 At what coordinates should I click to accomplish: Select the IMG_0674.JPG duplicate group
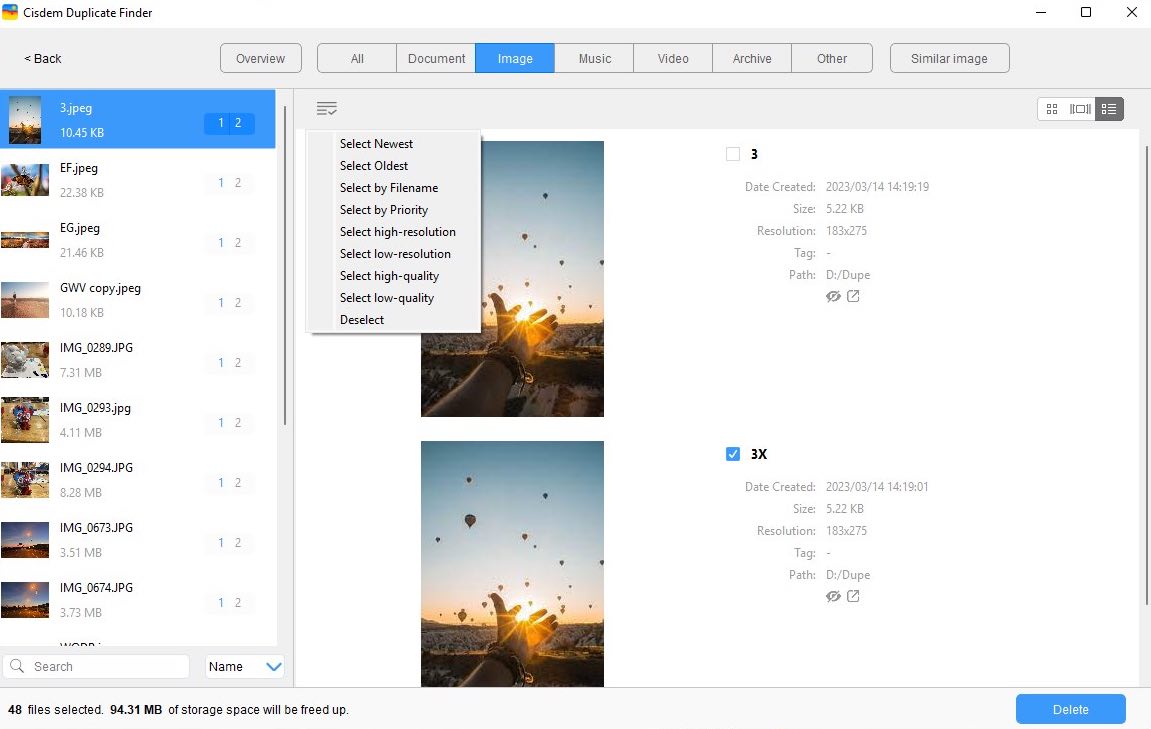tap(137, 600)
